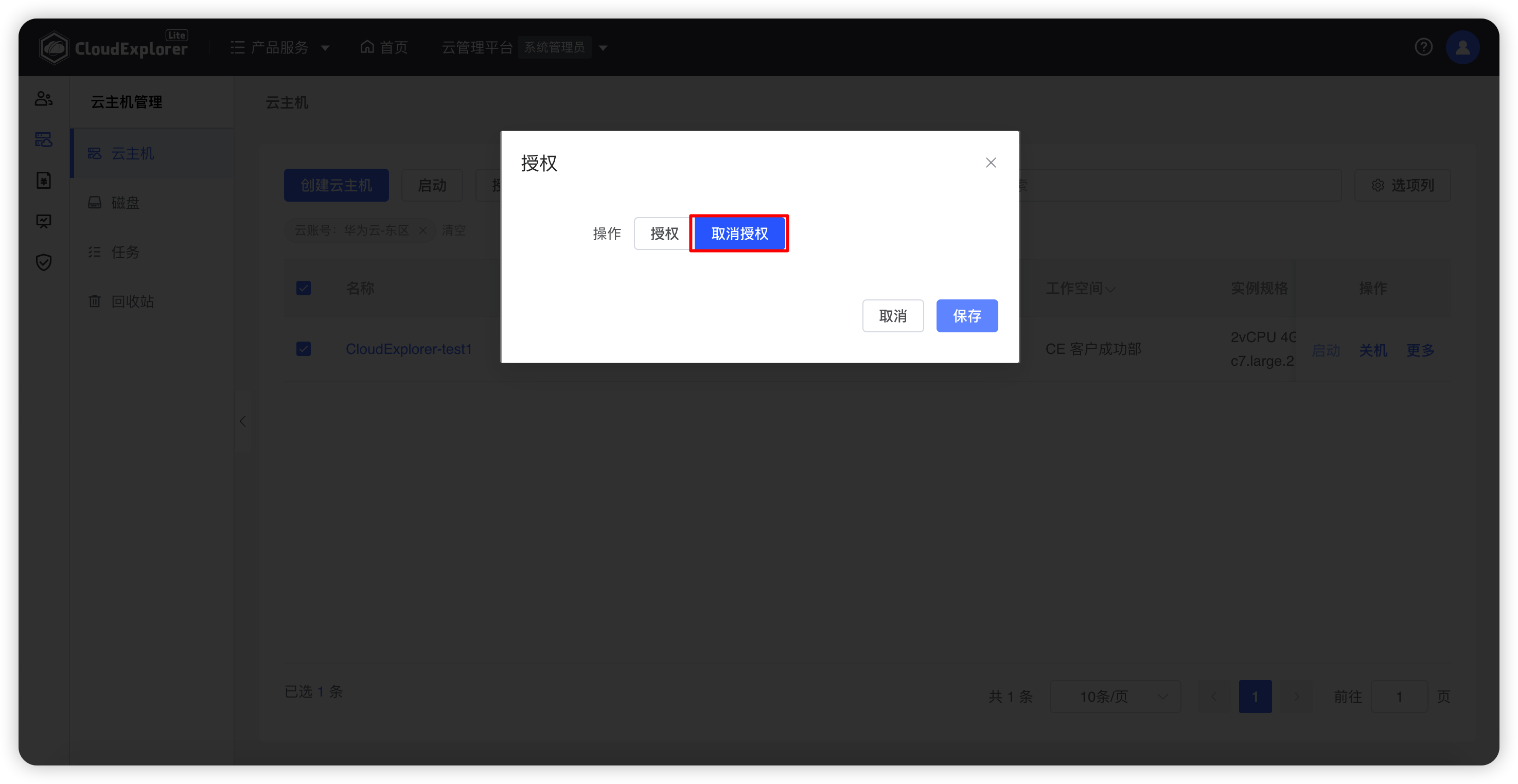Go to next page arrow

click(1296, 697)
